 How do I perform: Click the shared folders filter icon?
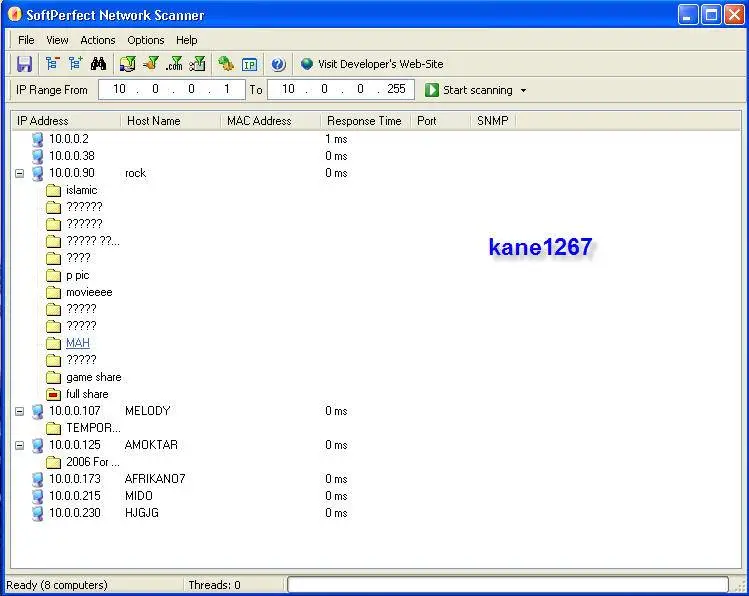click(128, 64)
